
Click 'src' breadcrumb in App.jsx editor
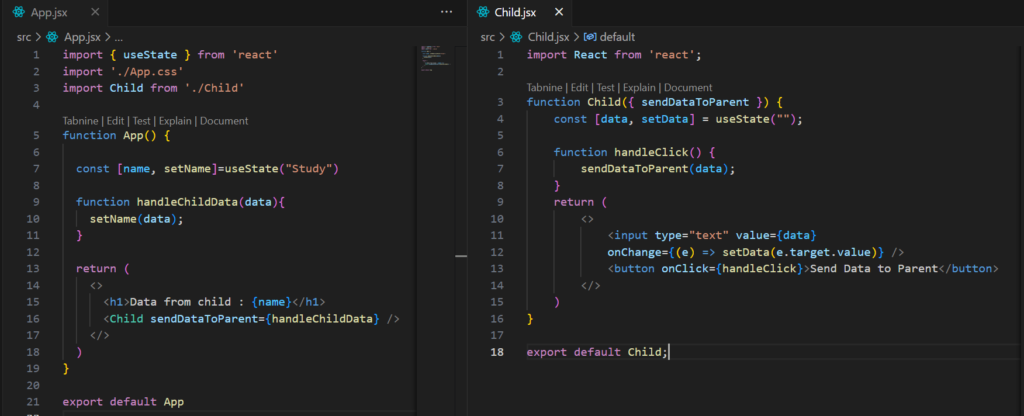[24, 37]
